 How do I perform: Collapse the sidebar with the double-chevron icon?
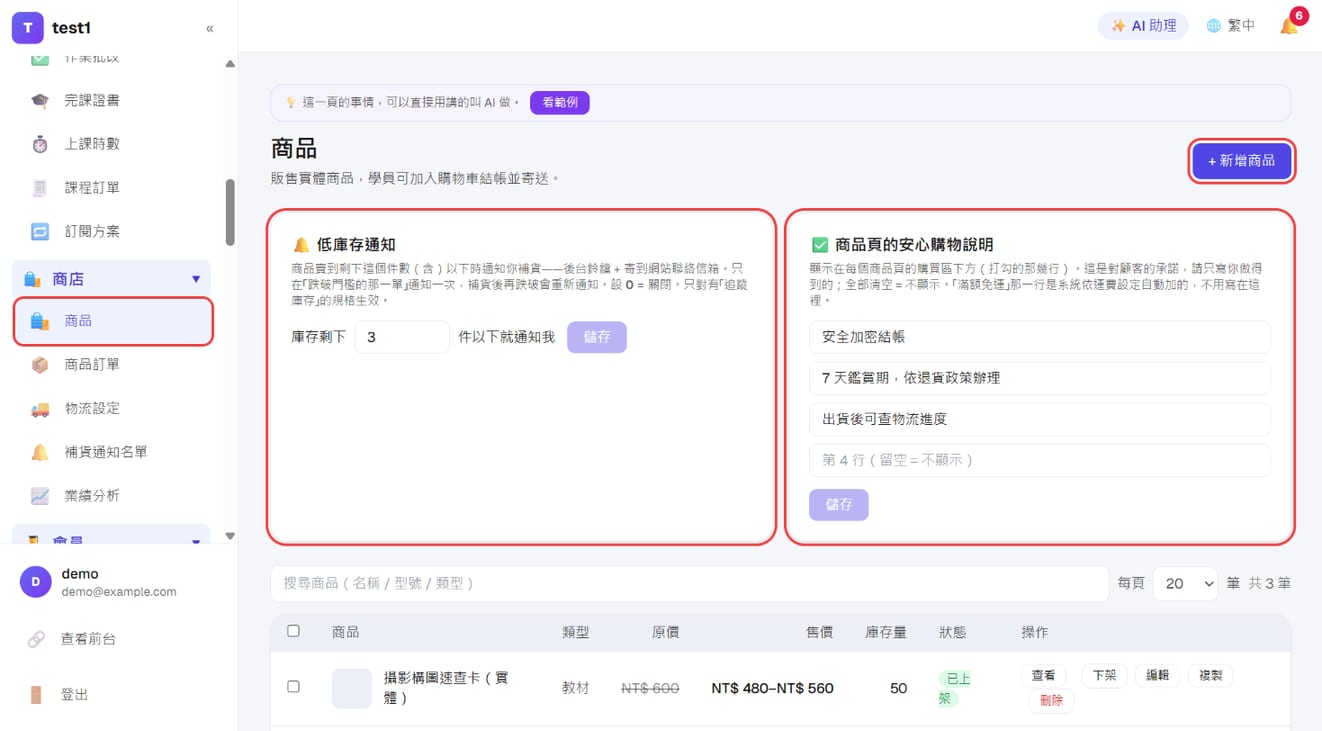pos(209,28)
